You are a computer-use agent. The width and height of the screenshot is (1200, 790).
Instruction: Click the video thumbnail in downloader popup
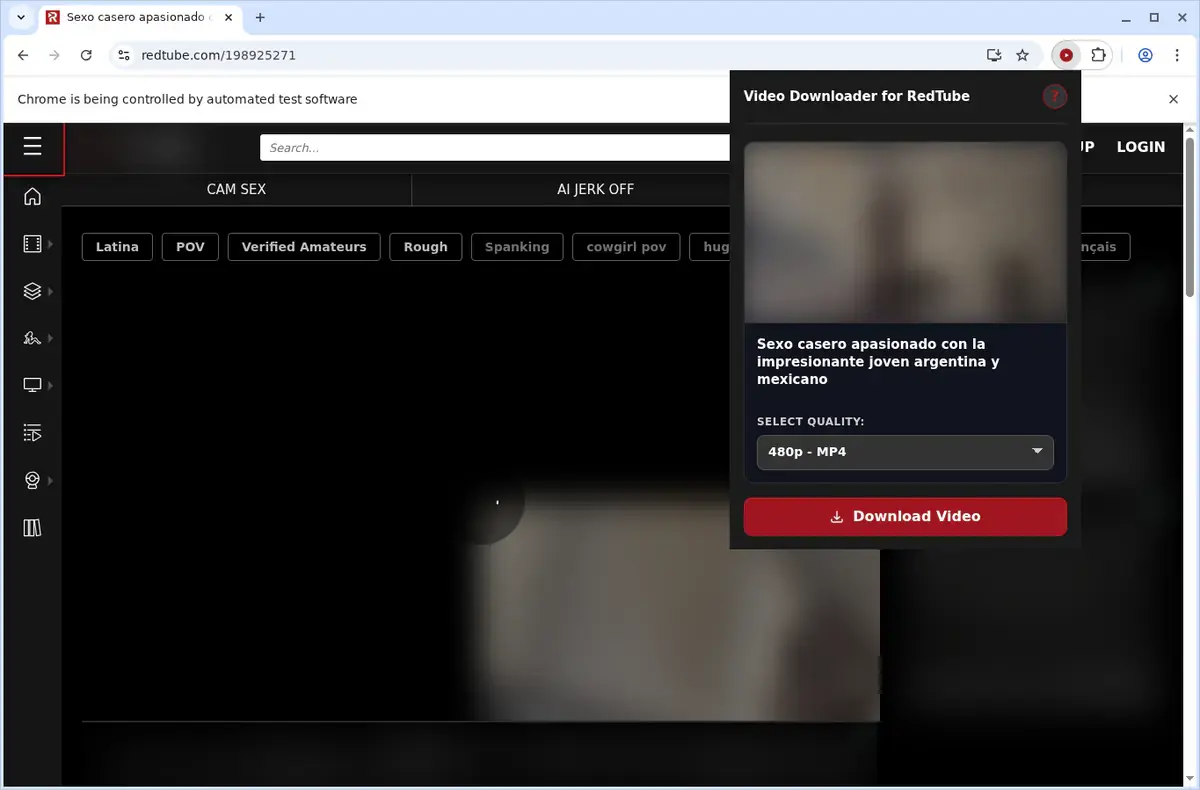(905, 232)
